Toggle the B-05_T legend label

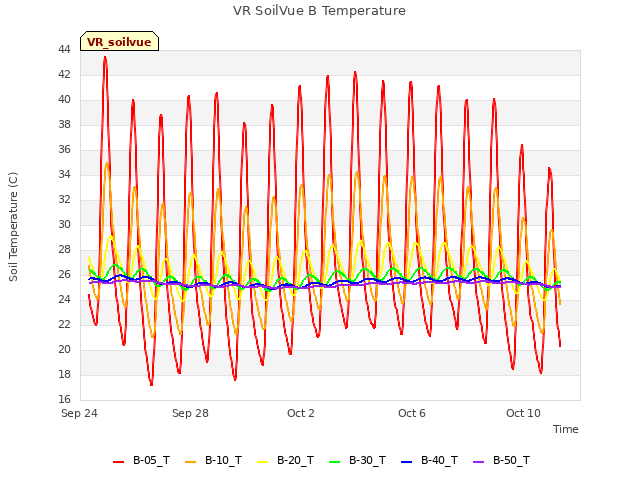click(151, 460)
